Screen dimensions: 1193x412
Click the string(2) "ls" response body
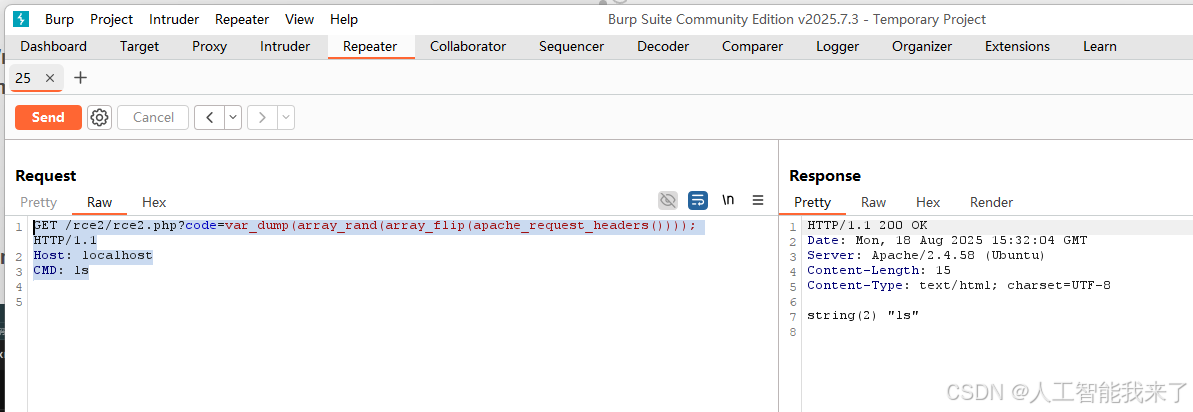click(x=864, y=315)
